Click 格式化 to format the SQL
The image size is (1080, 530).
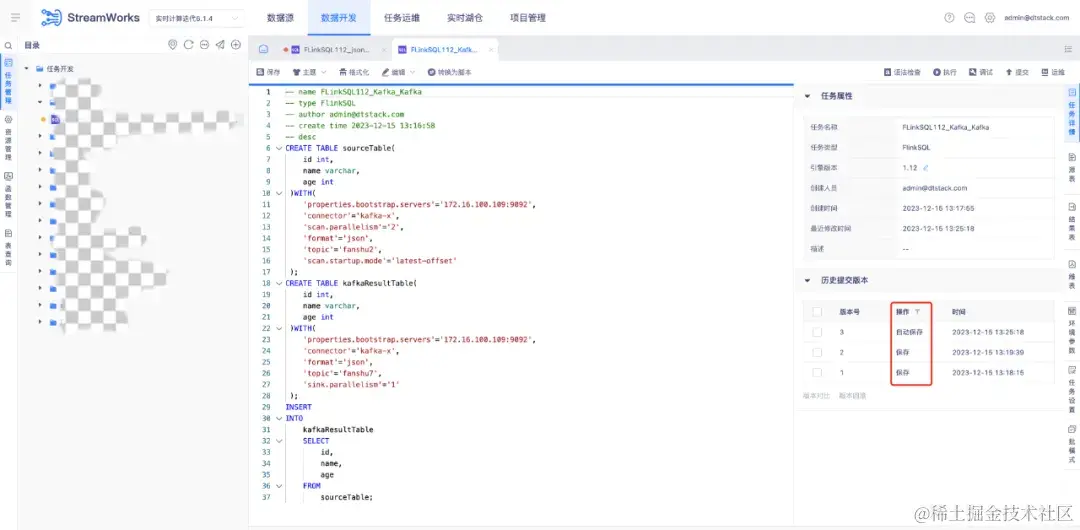[x=354, y=72]
